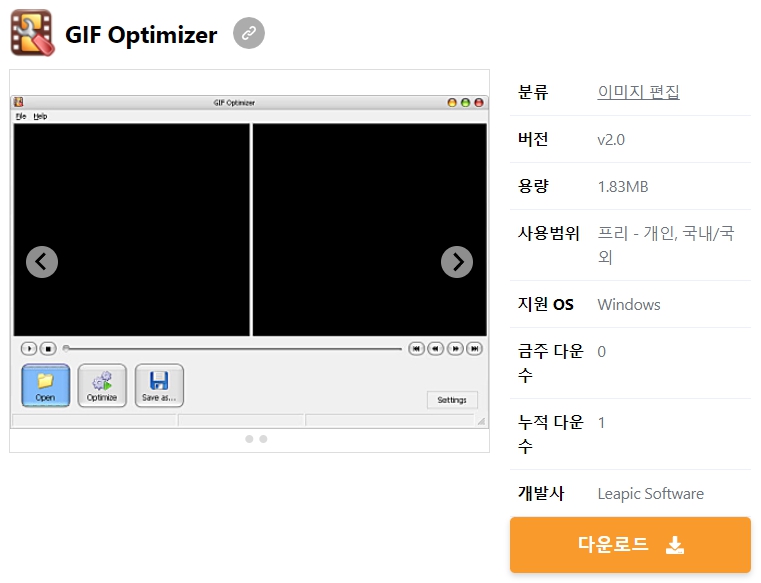Click the 지원 OS label
The width and height of the screenshot is (761, 583).
[546, 304]
